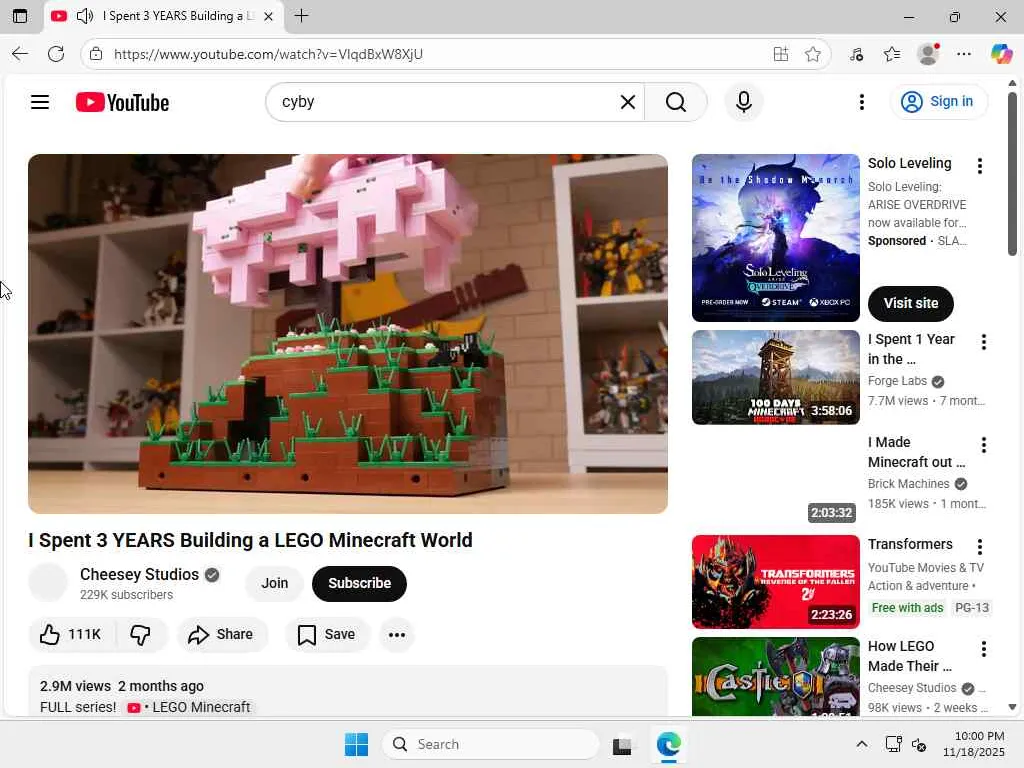The image size is (1024, 768).
Task: Join Cheesey Studios channel membership
Action: tap(274, 583)
